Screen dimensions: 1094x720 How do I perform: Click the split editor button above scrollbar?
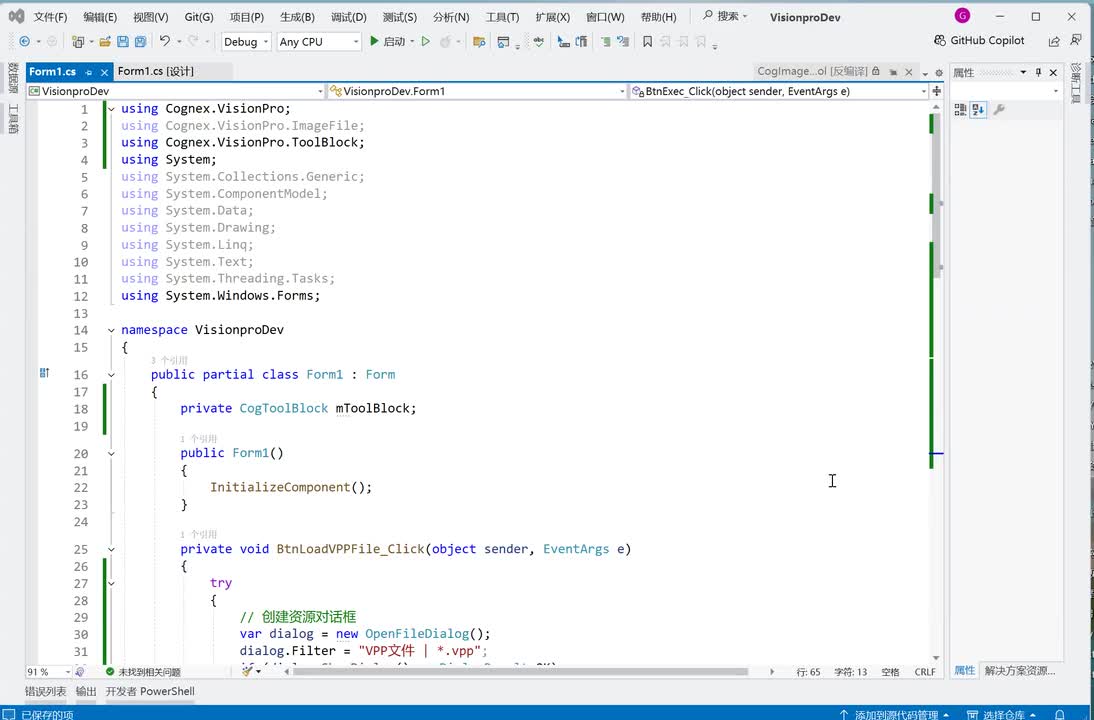(936, 91)
